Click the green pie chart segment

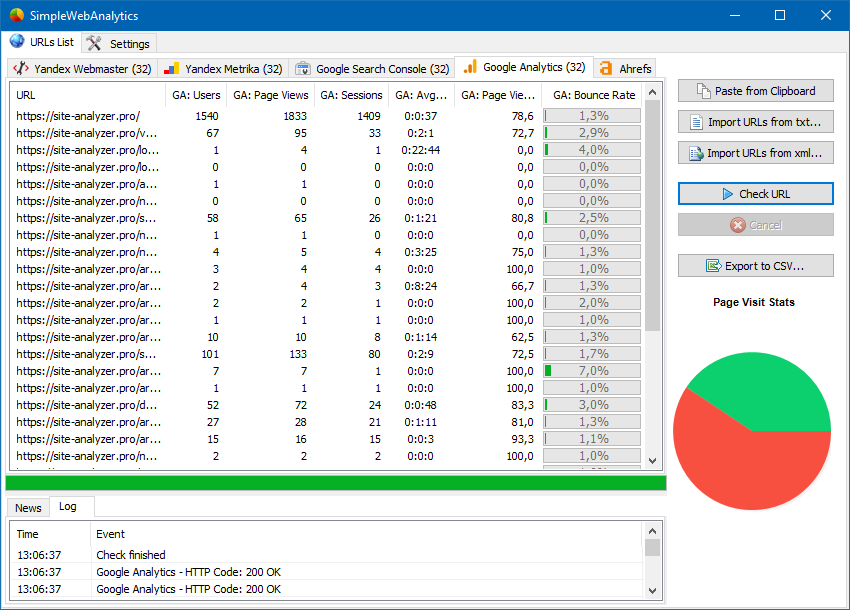tap(764, 393)
